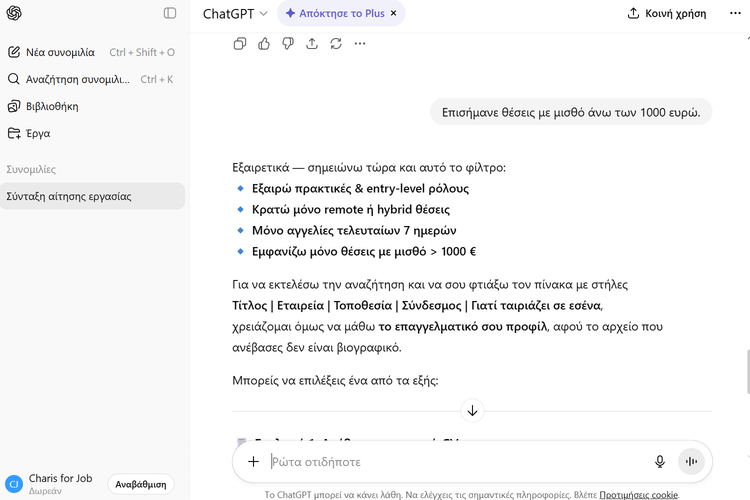Open Κοινή χρήση share button
This screenshot has width=750, height=500.
click(x=666, y=14)
